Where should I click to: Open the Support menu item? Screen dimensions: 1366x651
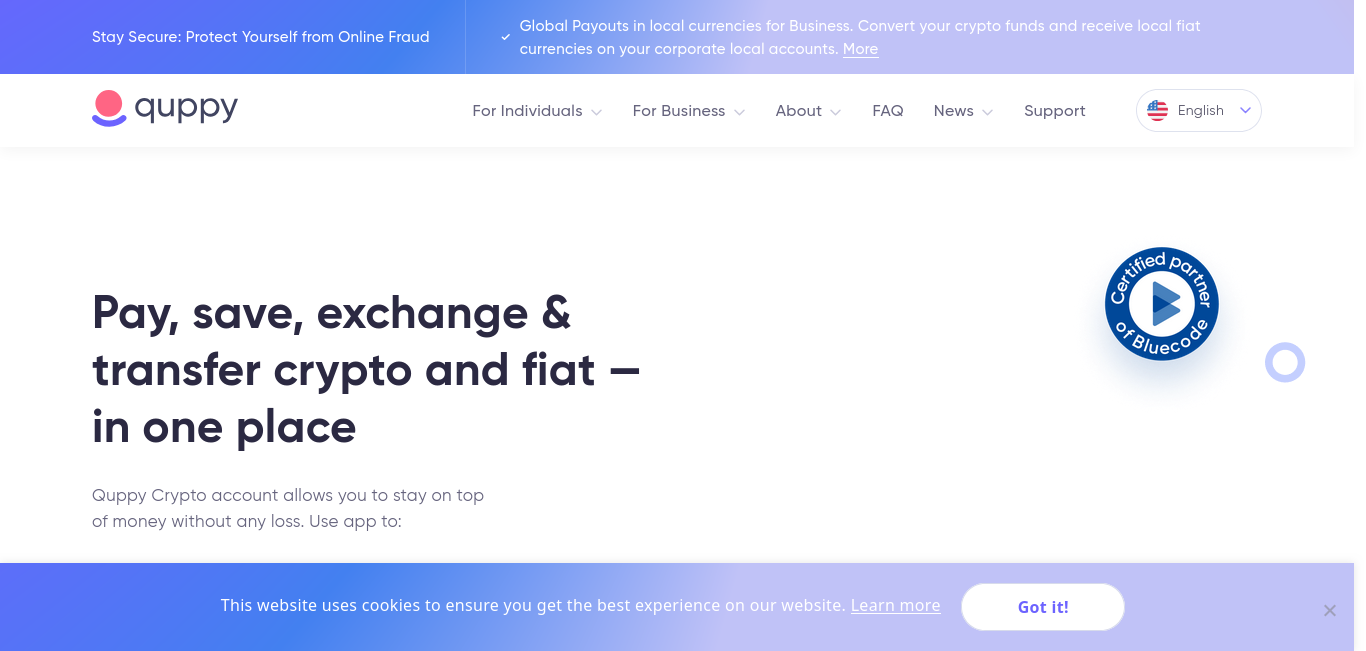[1054, 111]
